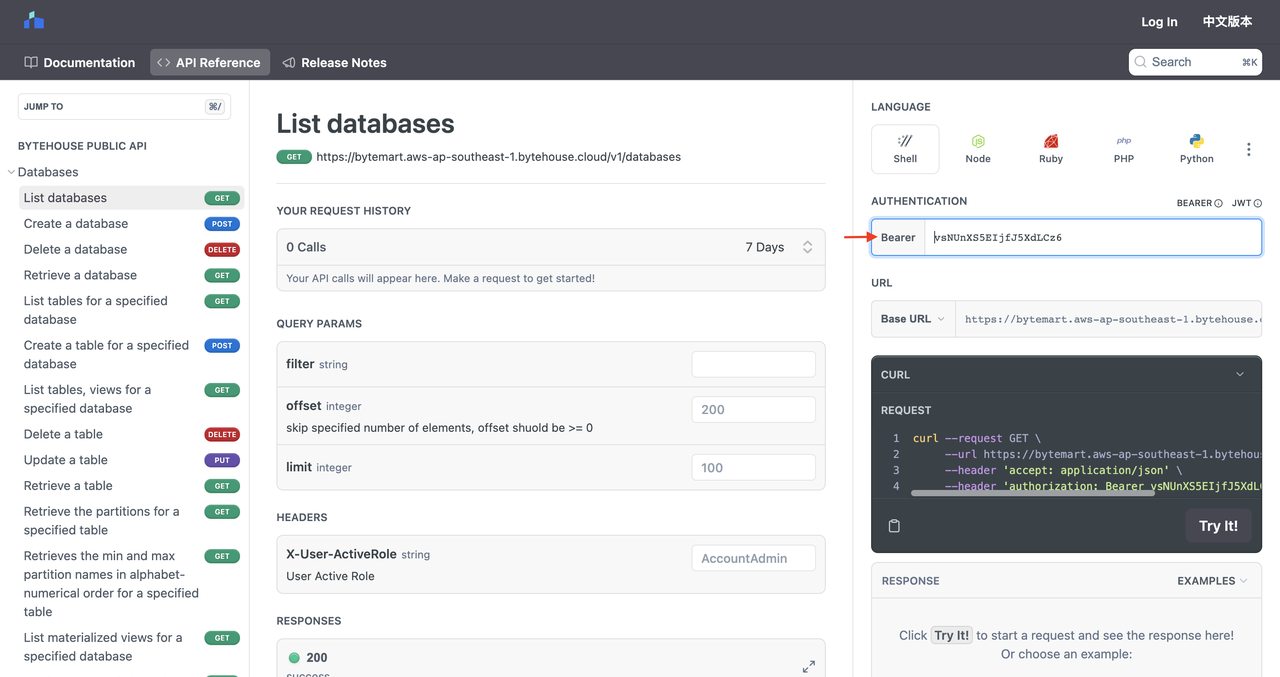Open Delete a database in sidebar

(x=130, y=249)
